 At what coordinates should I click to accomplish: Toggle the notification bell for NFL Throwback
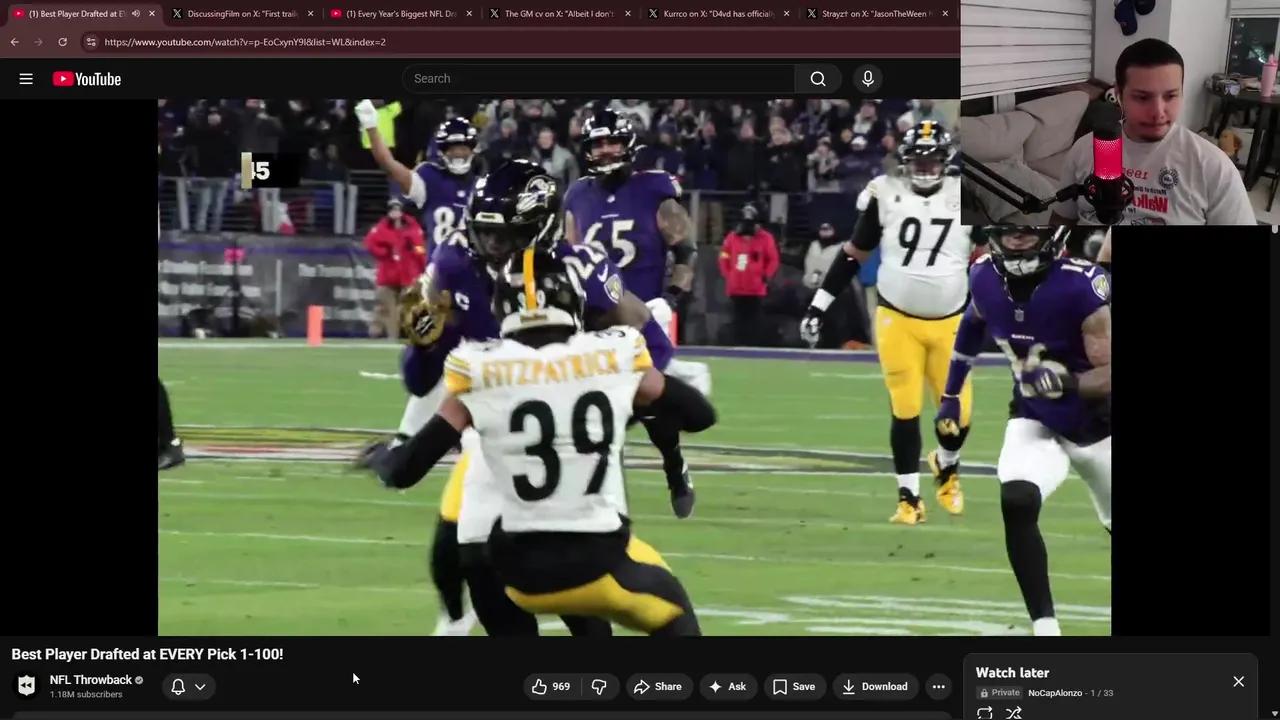pyautogui.click(x=178, y=686)
